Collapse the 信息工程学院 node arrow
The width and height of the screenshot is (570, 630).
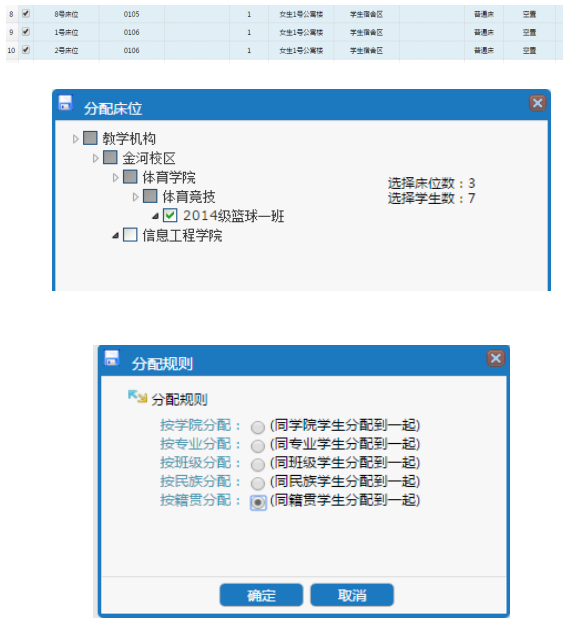pos(115,235)
